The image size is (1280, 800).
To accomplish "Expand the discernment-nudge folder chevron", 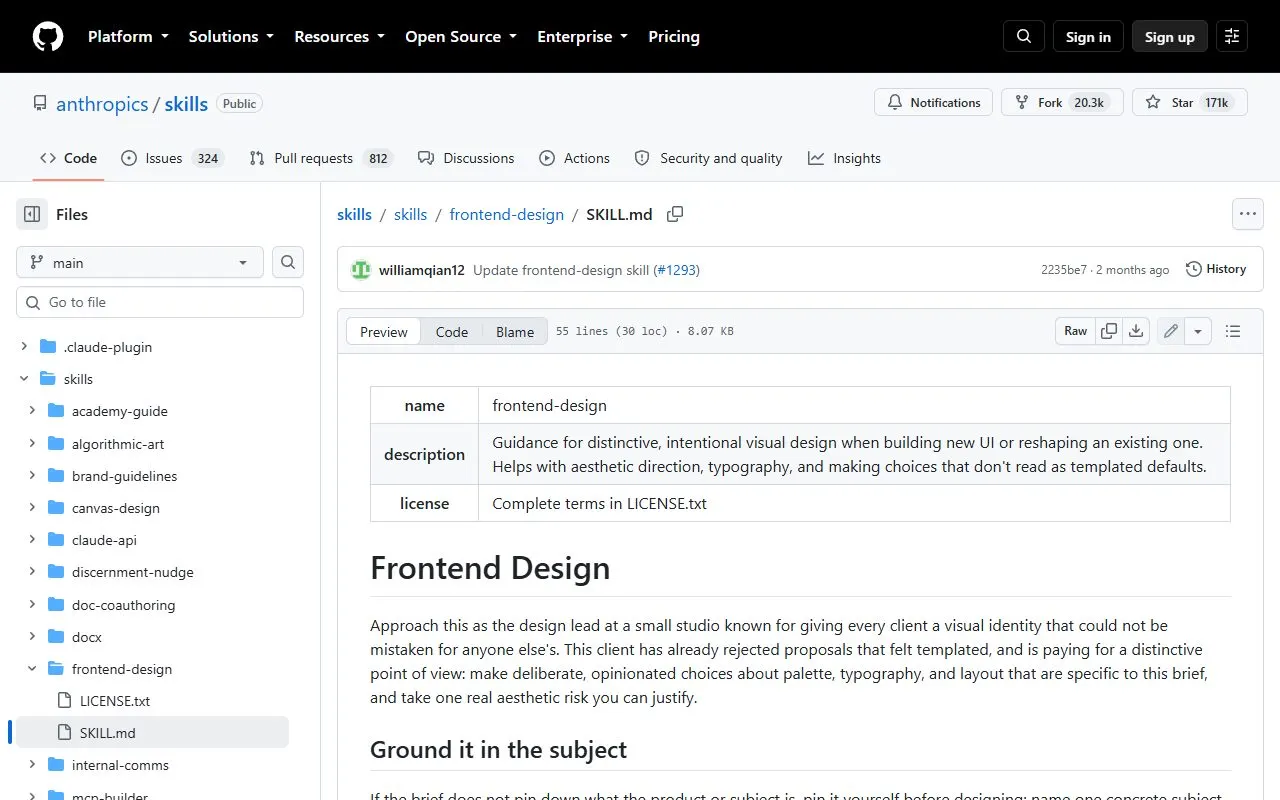I will [x=32, y=572].
